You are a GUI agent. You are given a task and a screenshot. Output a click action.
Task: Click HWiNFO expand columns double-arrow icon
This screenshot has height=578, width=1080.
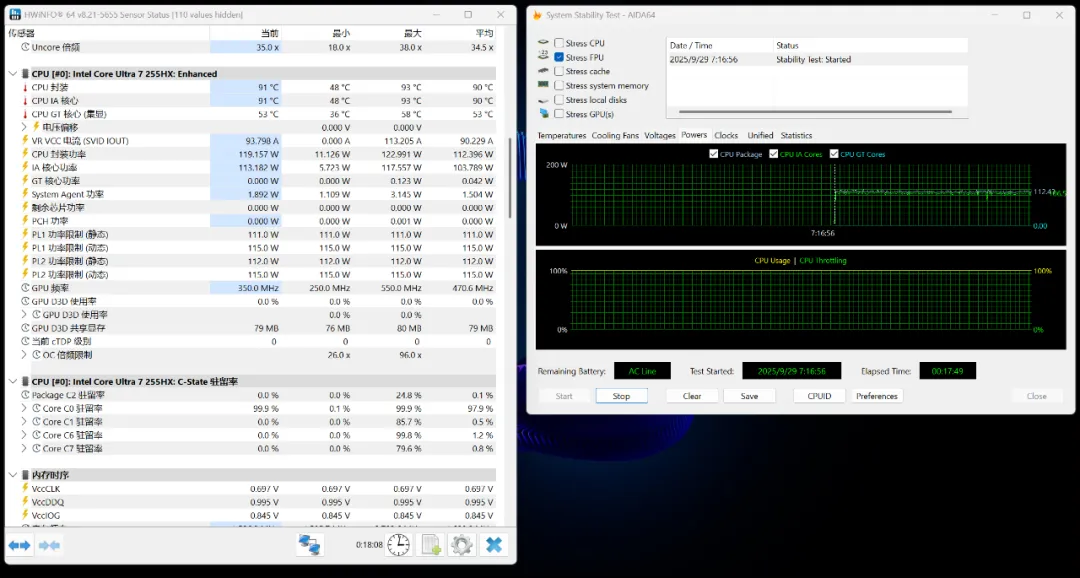point(19,546)
